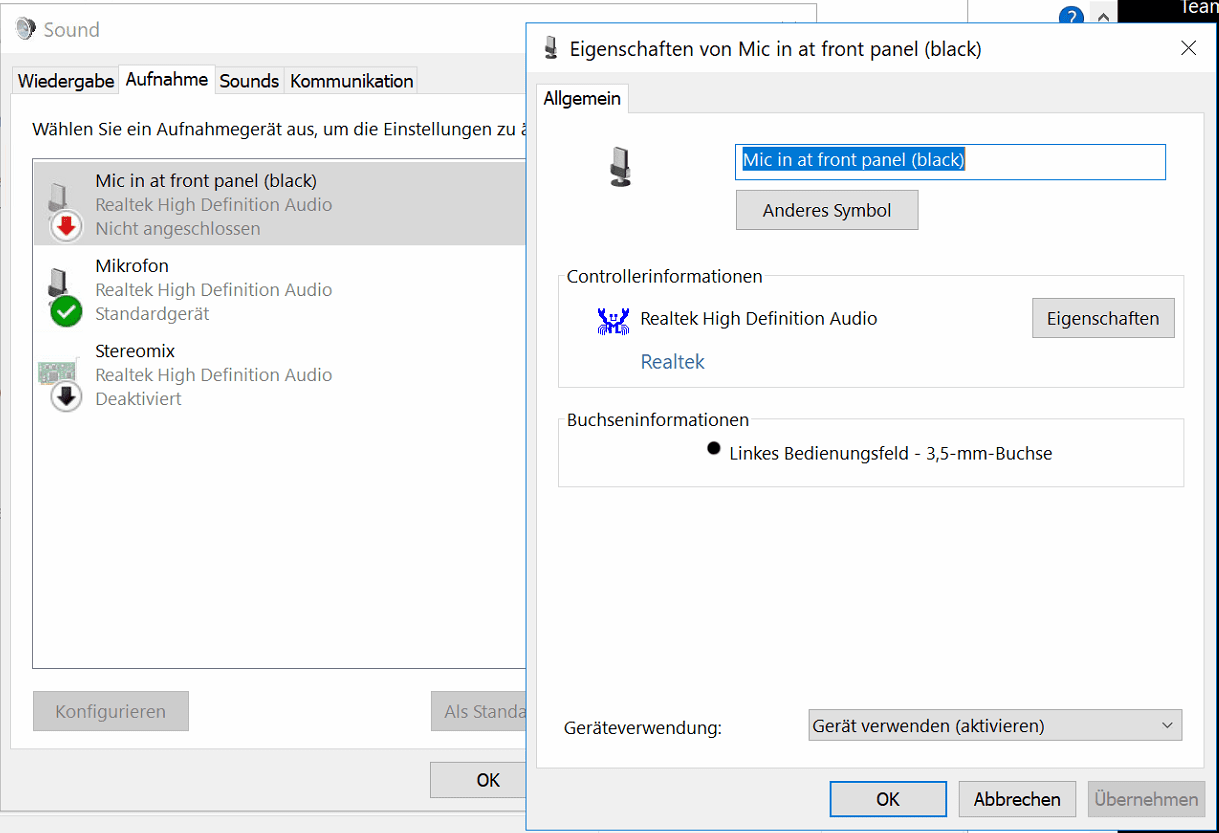Click the Übernehmen button
The height and width of the screenshot is (833, 1219).
pyautogui.click(x=1146, y=799)
